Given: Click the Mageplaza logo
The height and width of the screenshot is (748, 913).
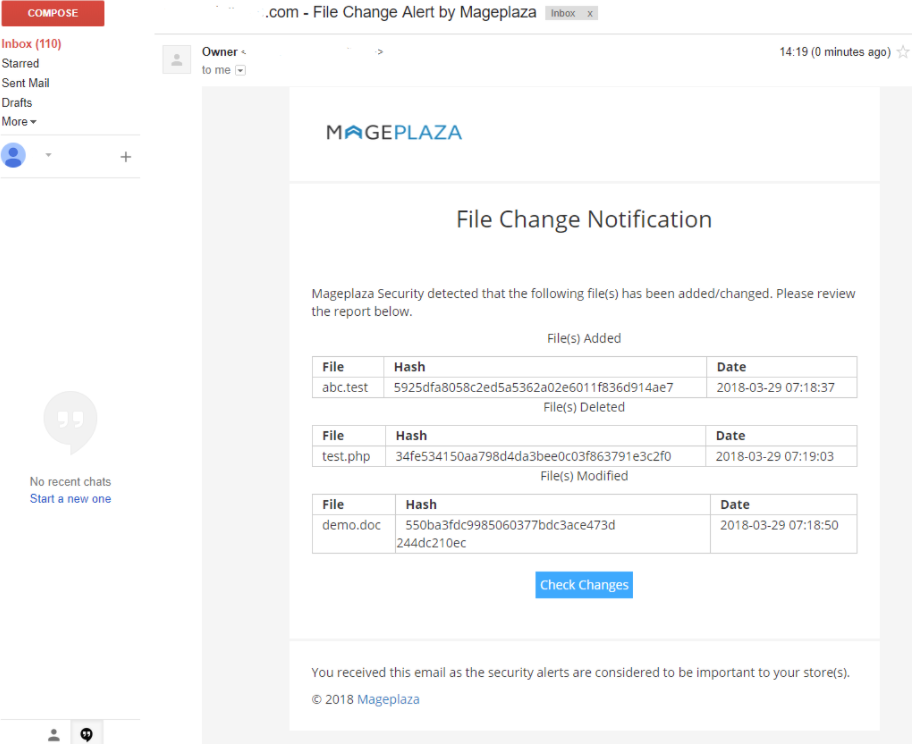Looking at the screenshot, I should coord(394,133).
